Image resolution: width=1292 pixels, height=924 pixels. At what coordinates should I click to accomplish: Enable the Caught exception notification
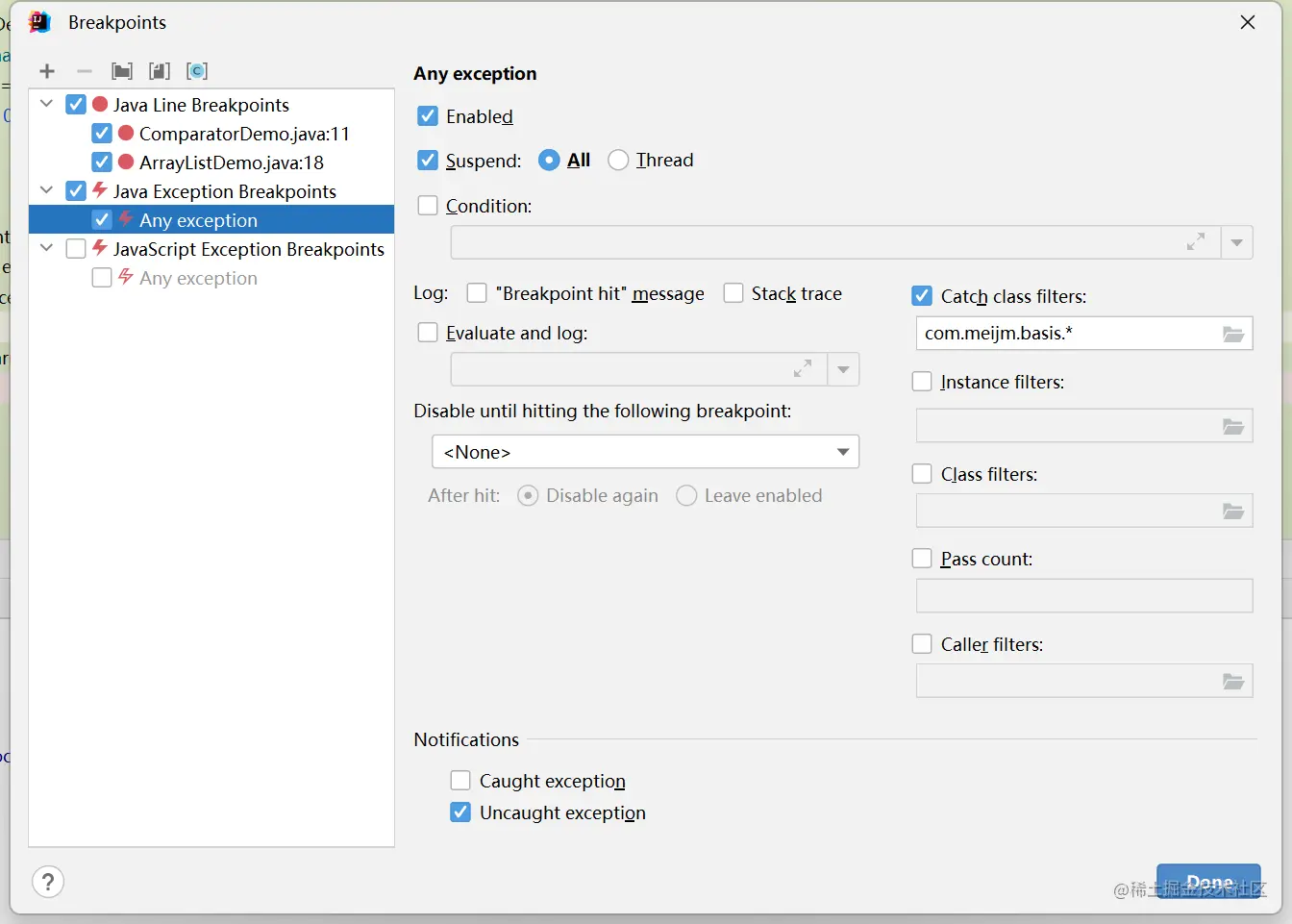[x=460, y=781]
